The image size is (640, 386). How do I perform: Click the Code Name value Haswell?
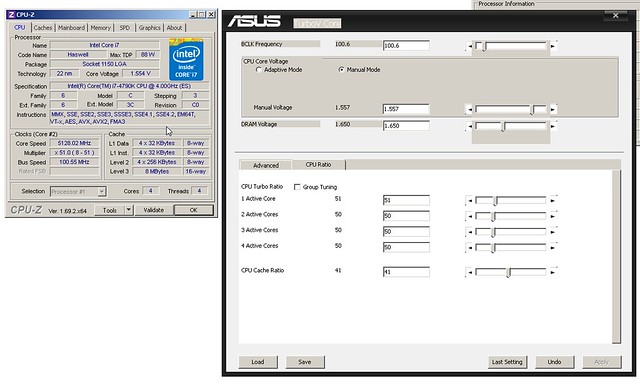point(78,55)
